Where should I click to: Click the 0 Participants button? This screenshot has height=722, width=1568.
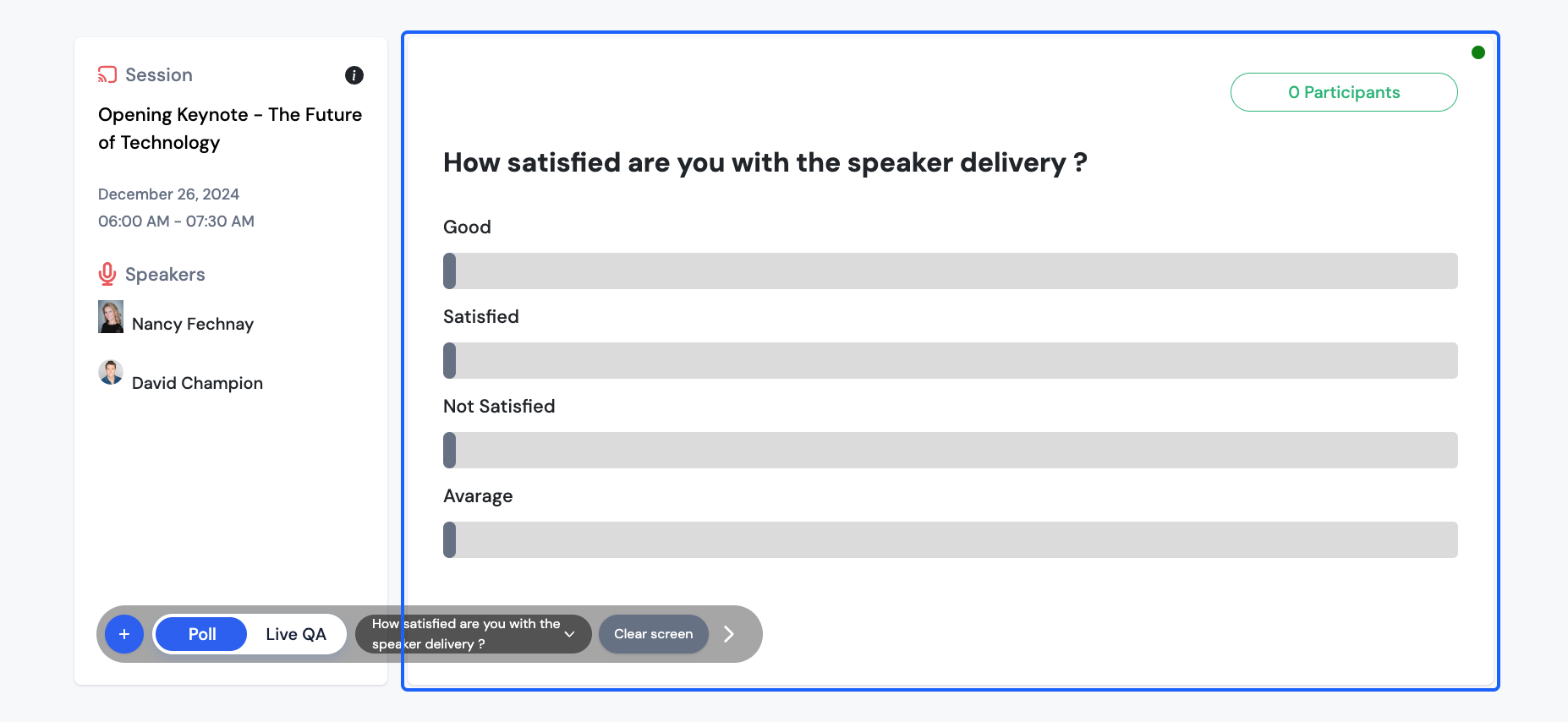coord(1344,92)
